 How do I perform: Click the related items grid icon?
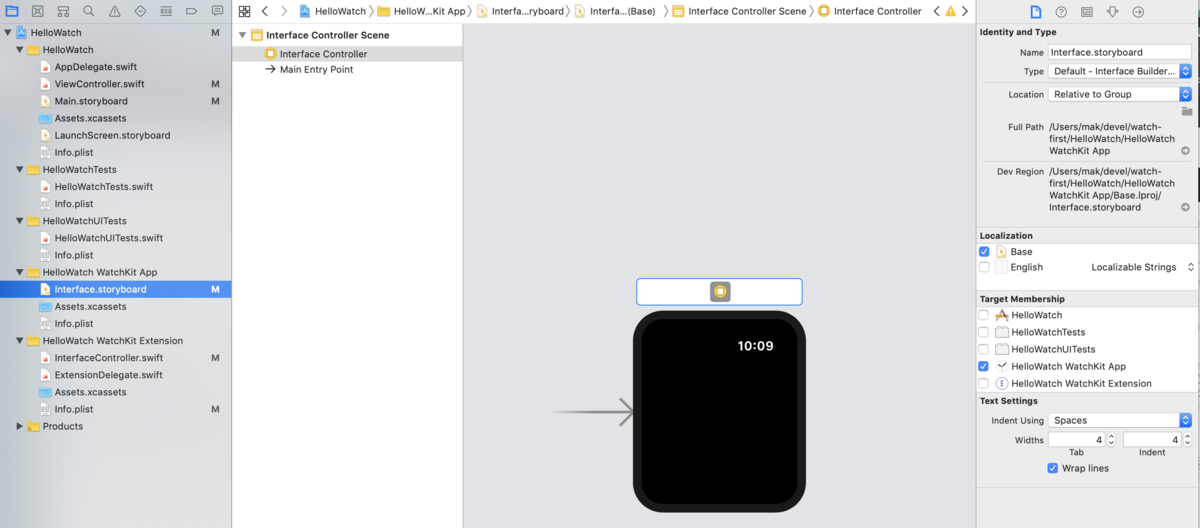pos(244,11)
